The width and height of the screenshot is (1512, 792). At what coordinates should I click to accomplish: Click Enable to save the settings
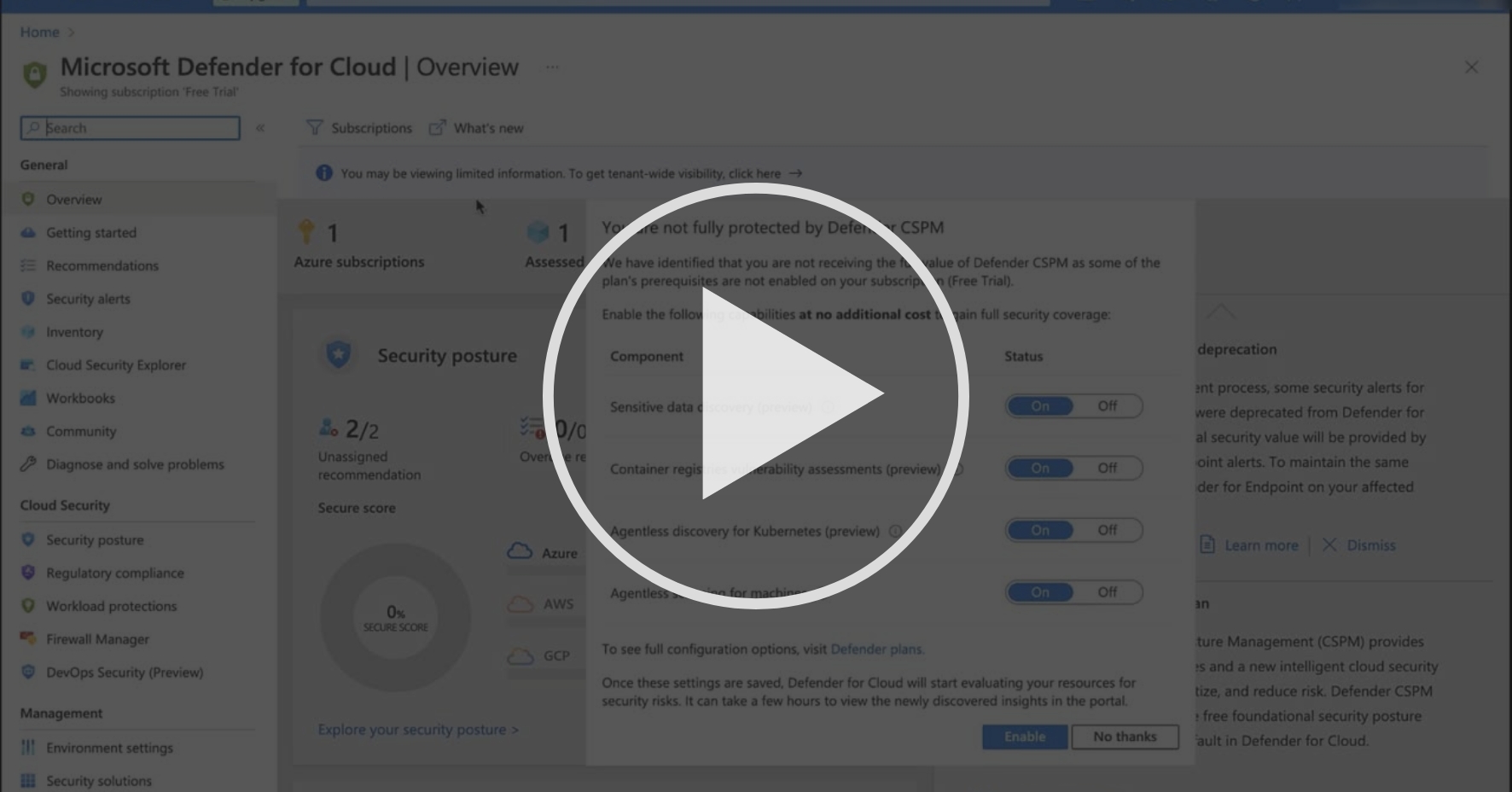[x=1025, y=737]
